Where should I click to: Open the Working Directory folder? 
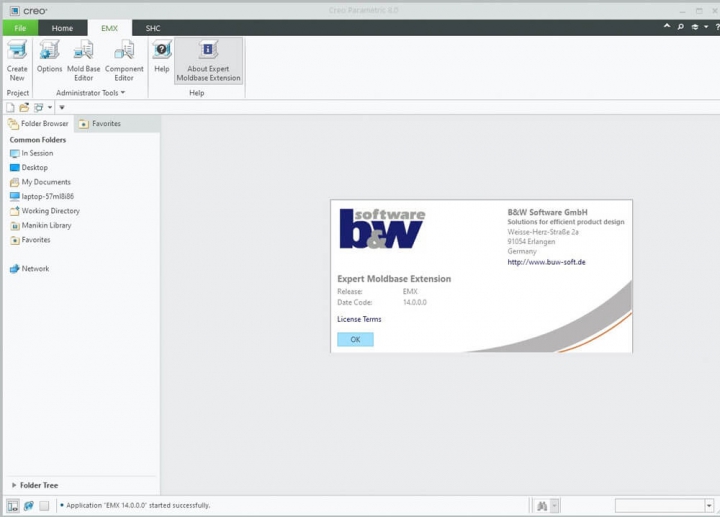click(45, 211)
